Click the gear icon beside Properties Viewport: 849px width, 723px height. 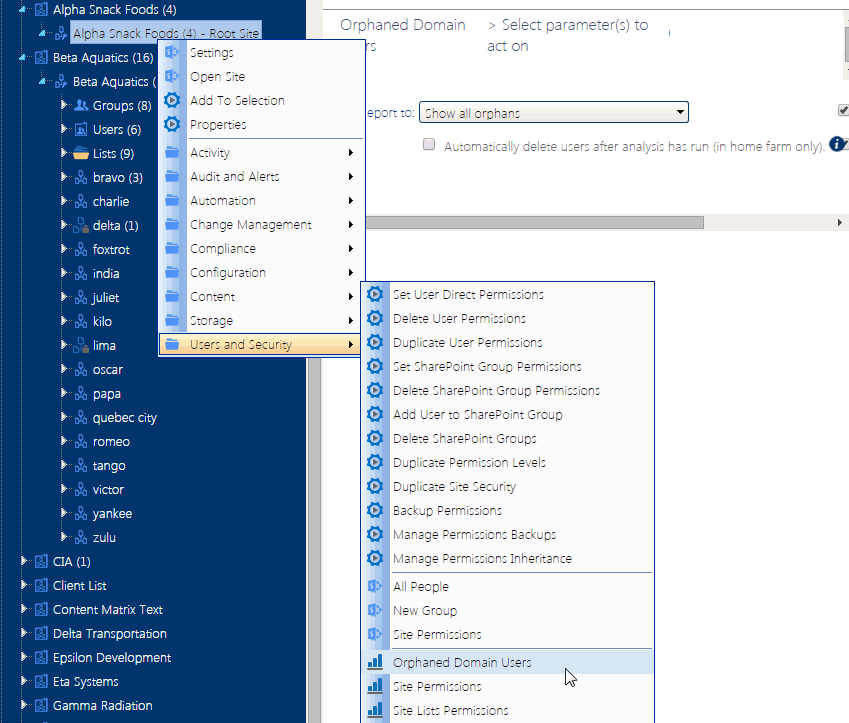click(x=172, y=125)
